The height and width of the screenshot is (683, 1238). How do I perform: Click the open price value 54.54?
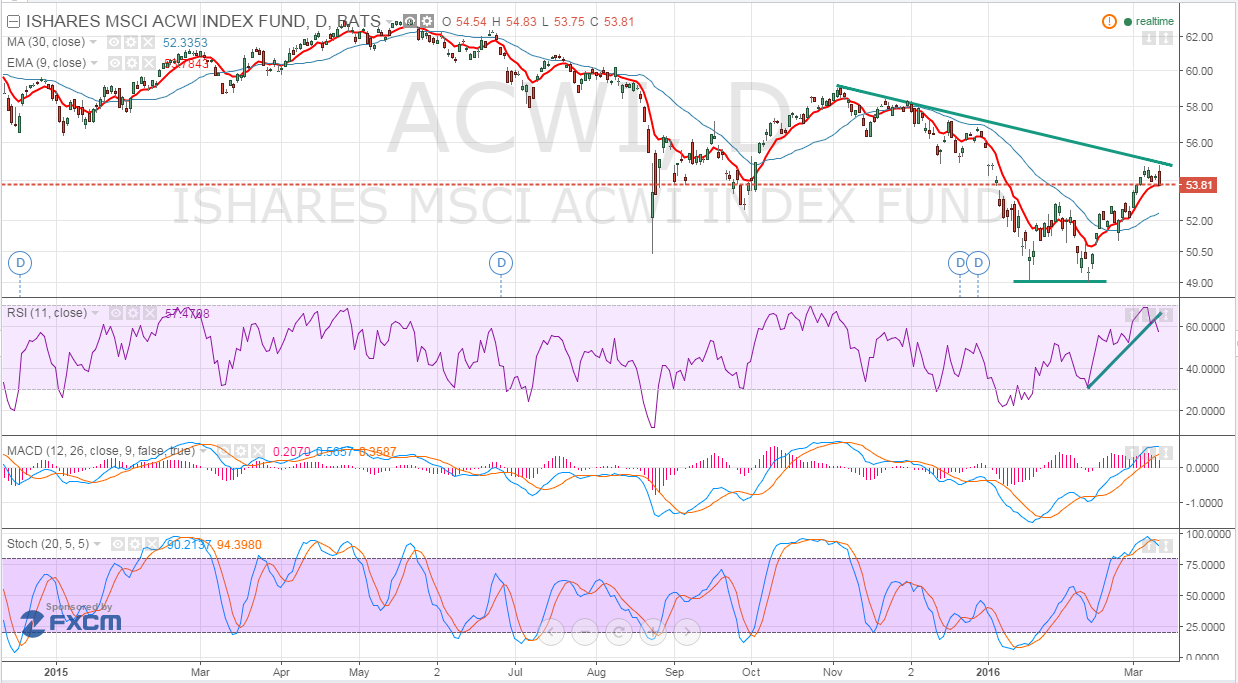pyautogui.click(x=470, y=21)
